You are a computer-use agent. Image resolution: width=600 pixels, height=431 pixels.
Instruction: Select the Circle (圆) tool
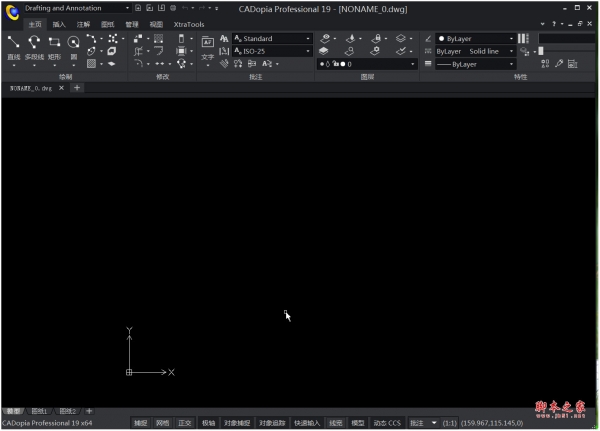[73, 47]
